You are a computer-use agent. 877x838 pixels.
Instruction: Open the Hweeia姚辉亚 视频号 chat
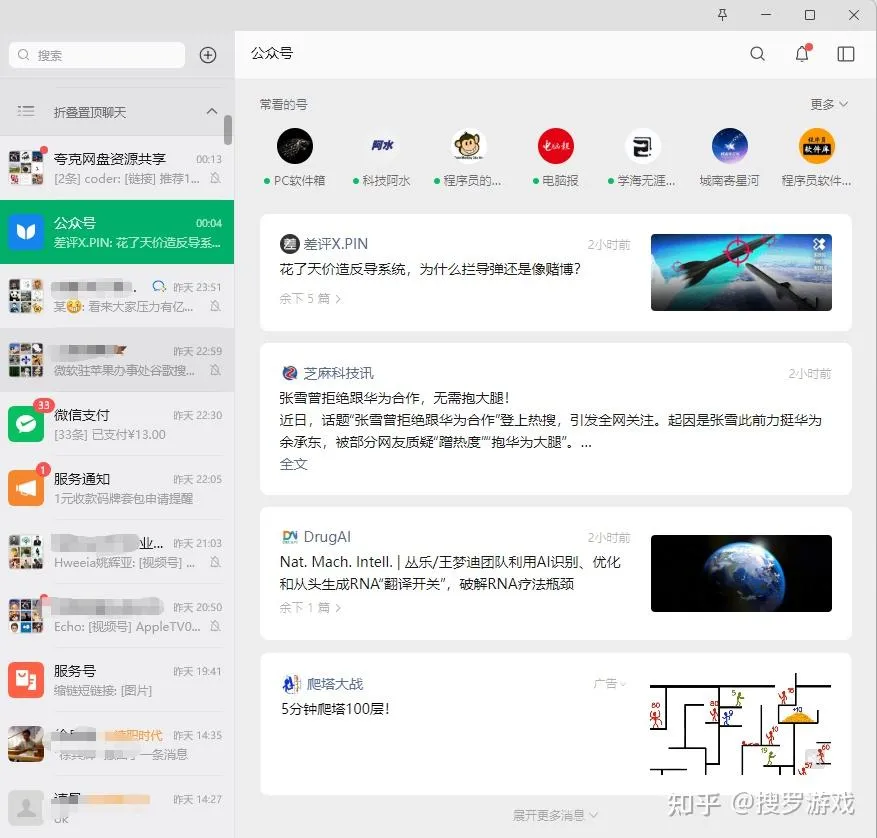point(117,552)
